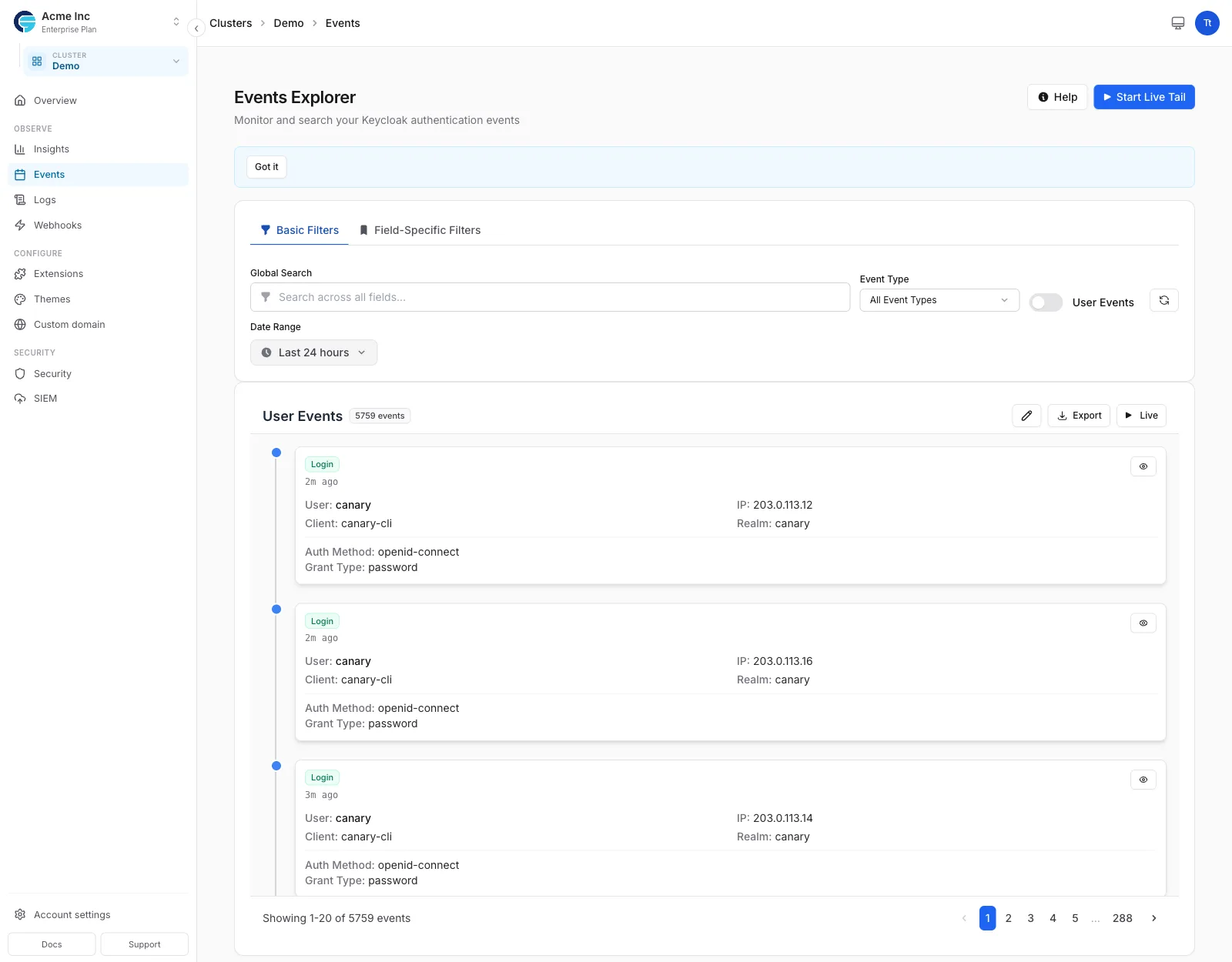View details of login from 203.0.113.16

click(x=1143, y=623)
